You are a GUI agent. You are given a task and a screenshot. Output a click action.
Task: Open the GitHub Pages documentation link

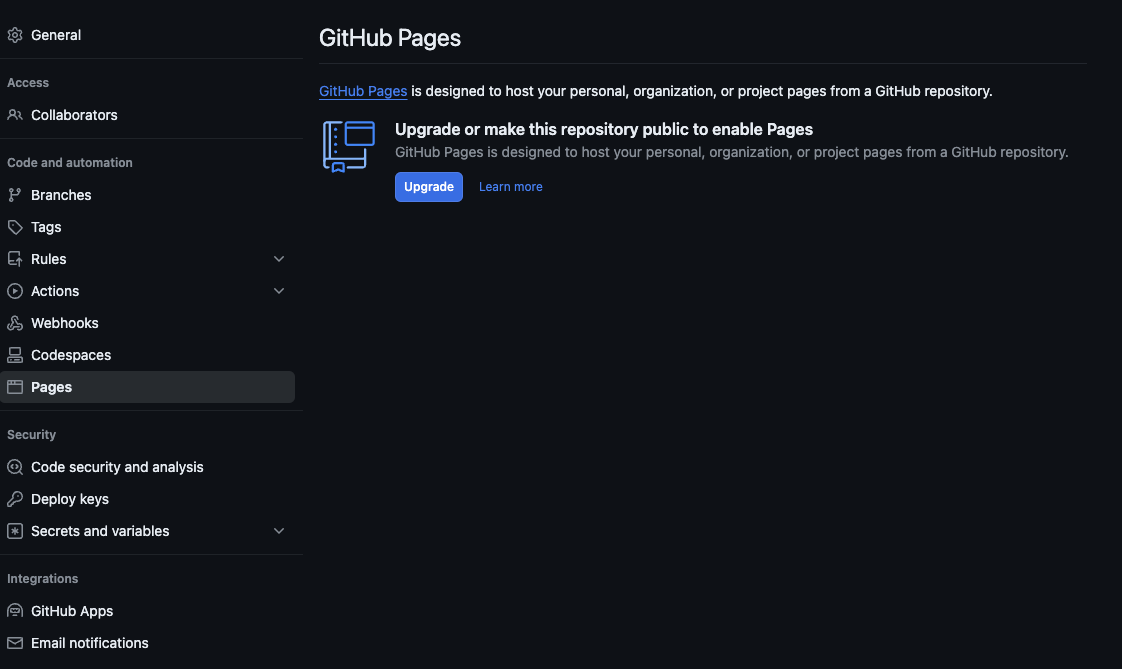pos(363,92)
